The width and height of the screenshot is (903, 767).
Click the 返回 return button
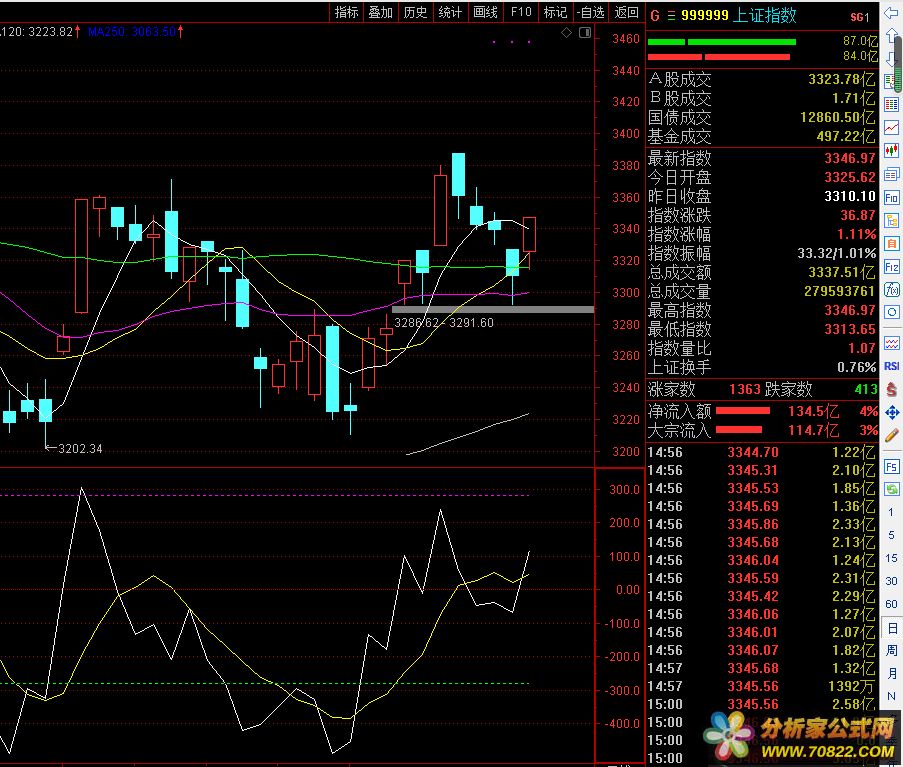tap(627, 12)
